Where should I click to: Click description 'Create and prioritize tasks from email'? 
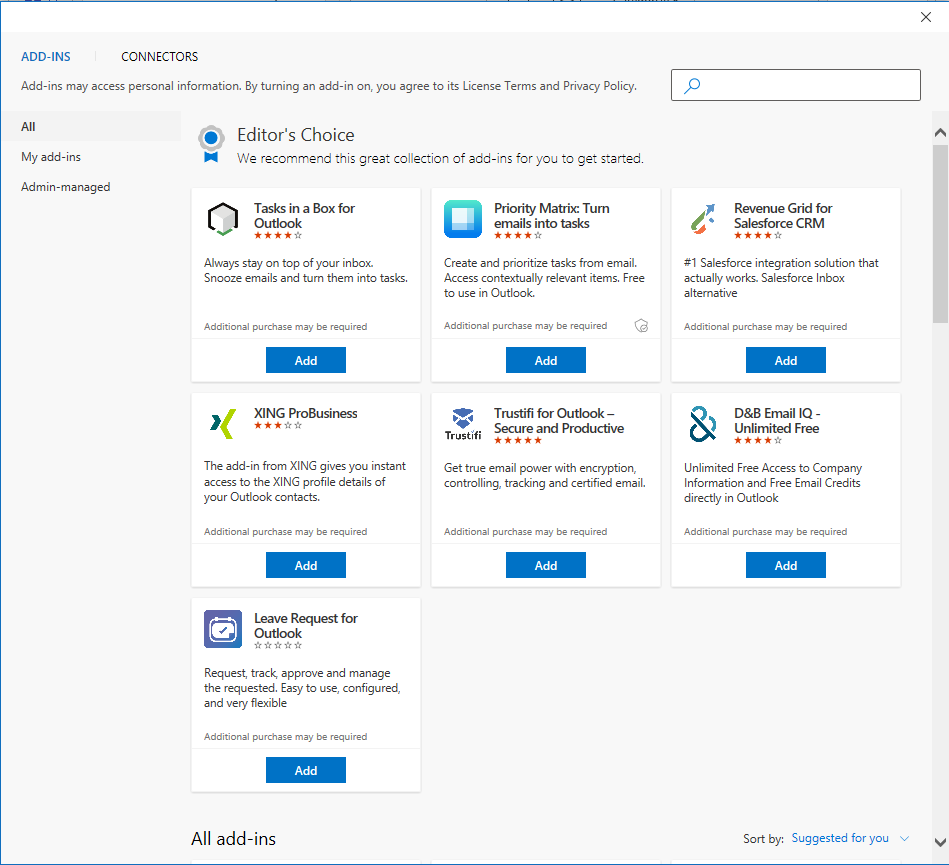pyautogui.click(x=544, y=278)
